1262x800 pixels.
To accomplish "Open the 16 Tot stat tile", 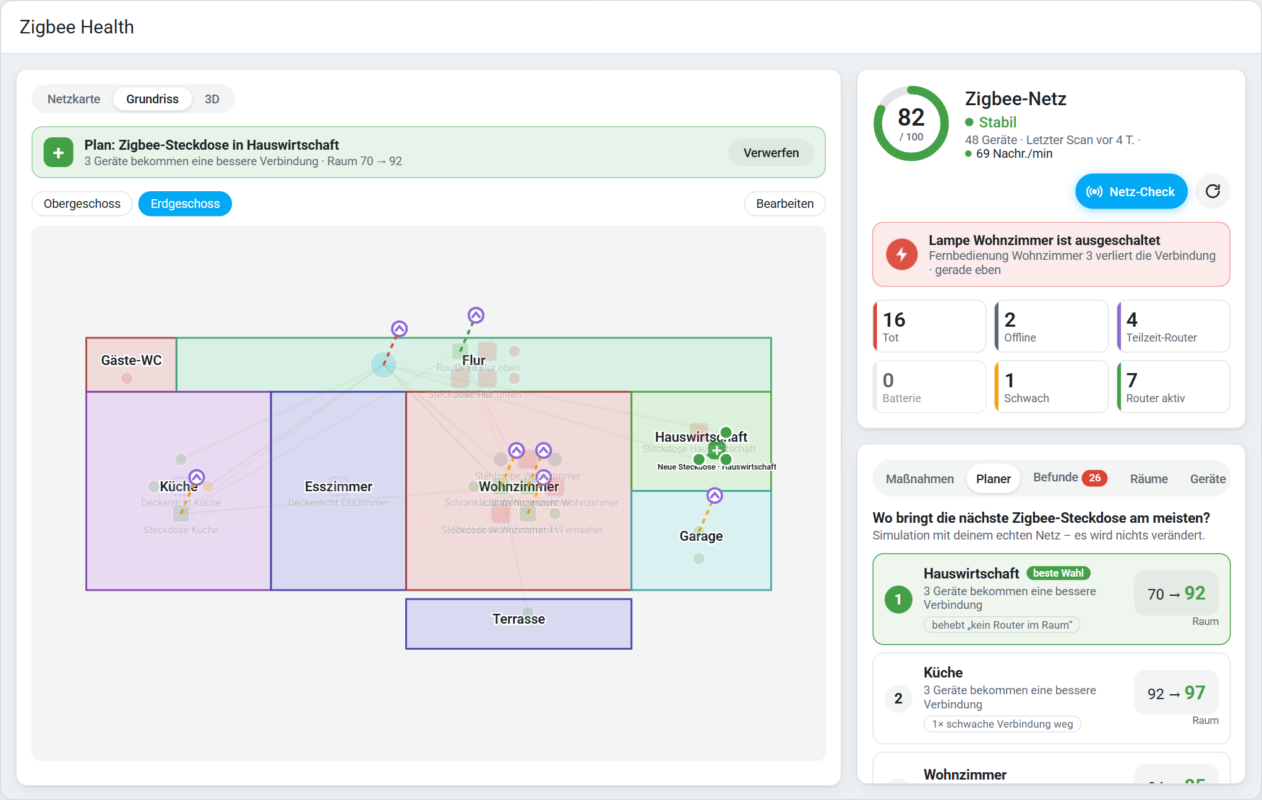I will pos(930,326).
